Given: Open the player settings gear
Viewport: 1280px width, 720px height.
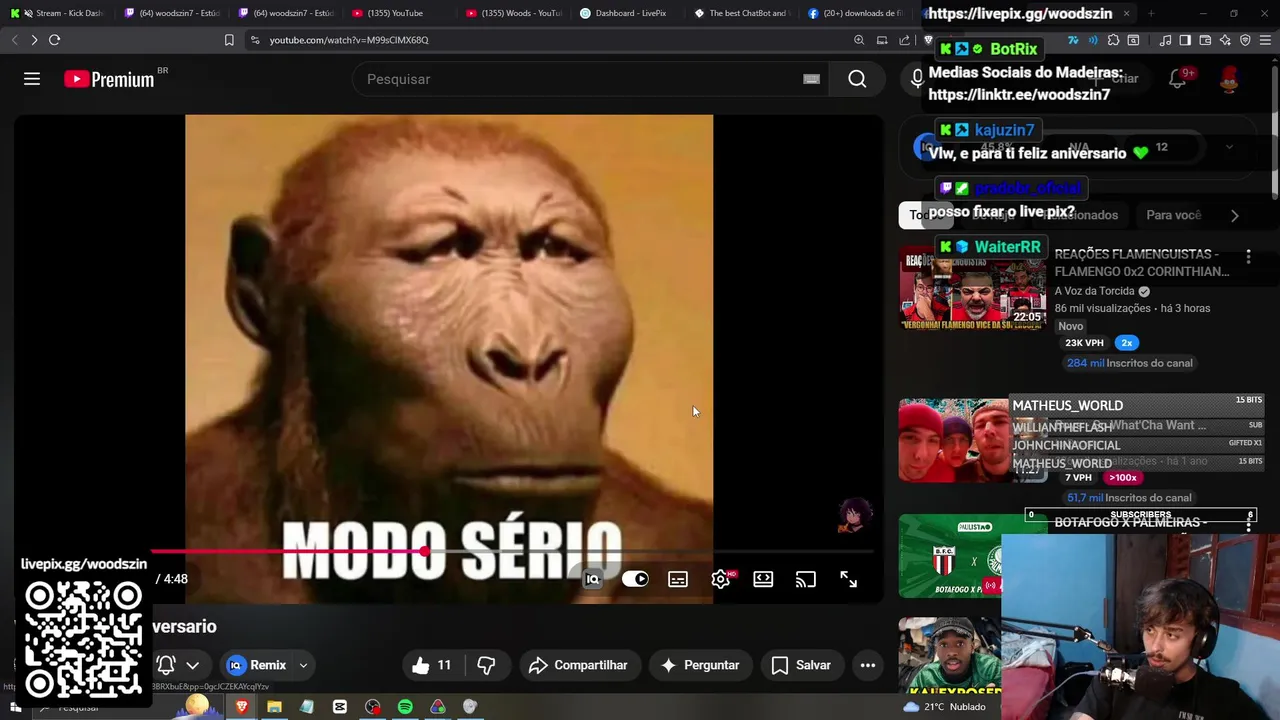Looking at the screenshot, I should click(x=721, y=579).
